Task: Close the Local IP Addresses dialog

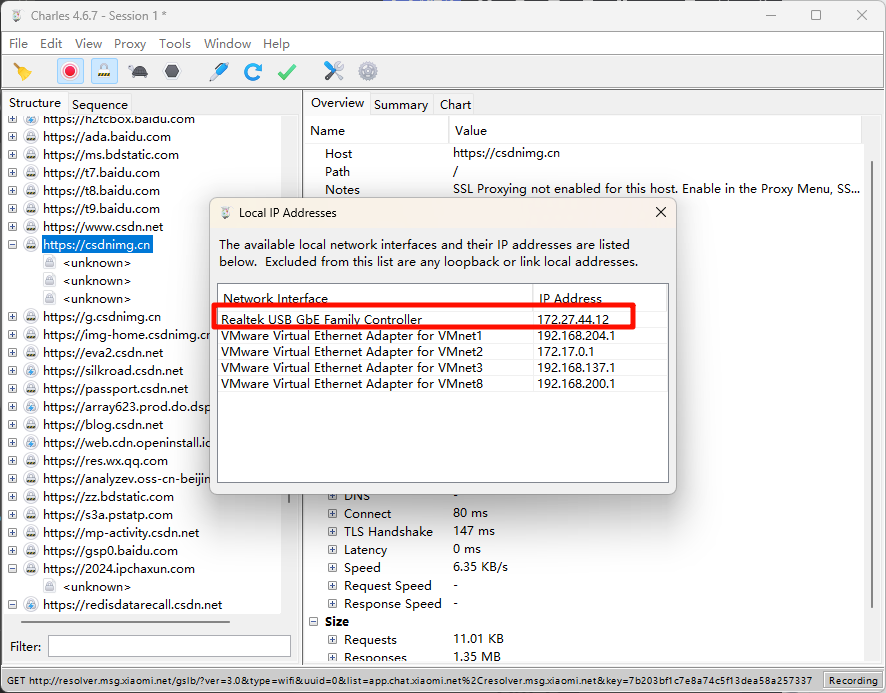Action: tap(660, 213)
